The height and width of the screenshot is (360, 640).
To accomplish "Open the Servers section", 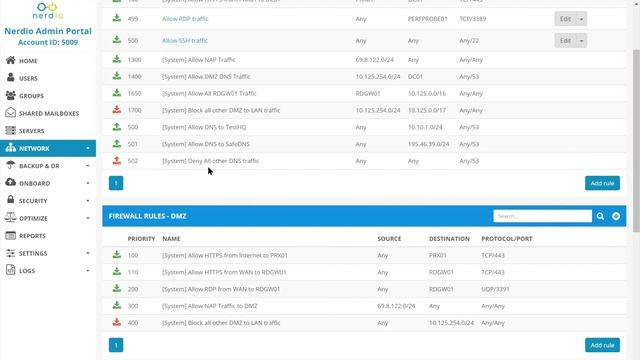I will pyautogui.click(x=31, y=131).
